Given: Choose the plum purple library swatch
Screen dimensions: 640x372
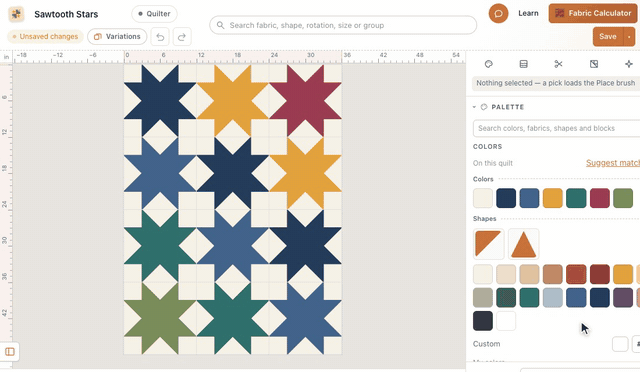Looking at the screenshot, I should coord(623,298).
